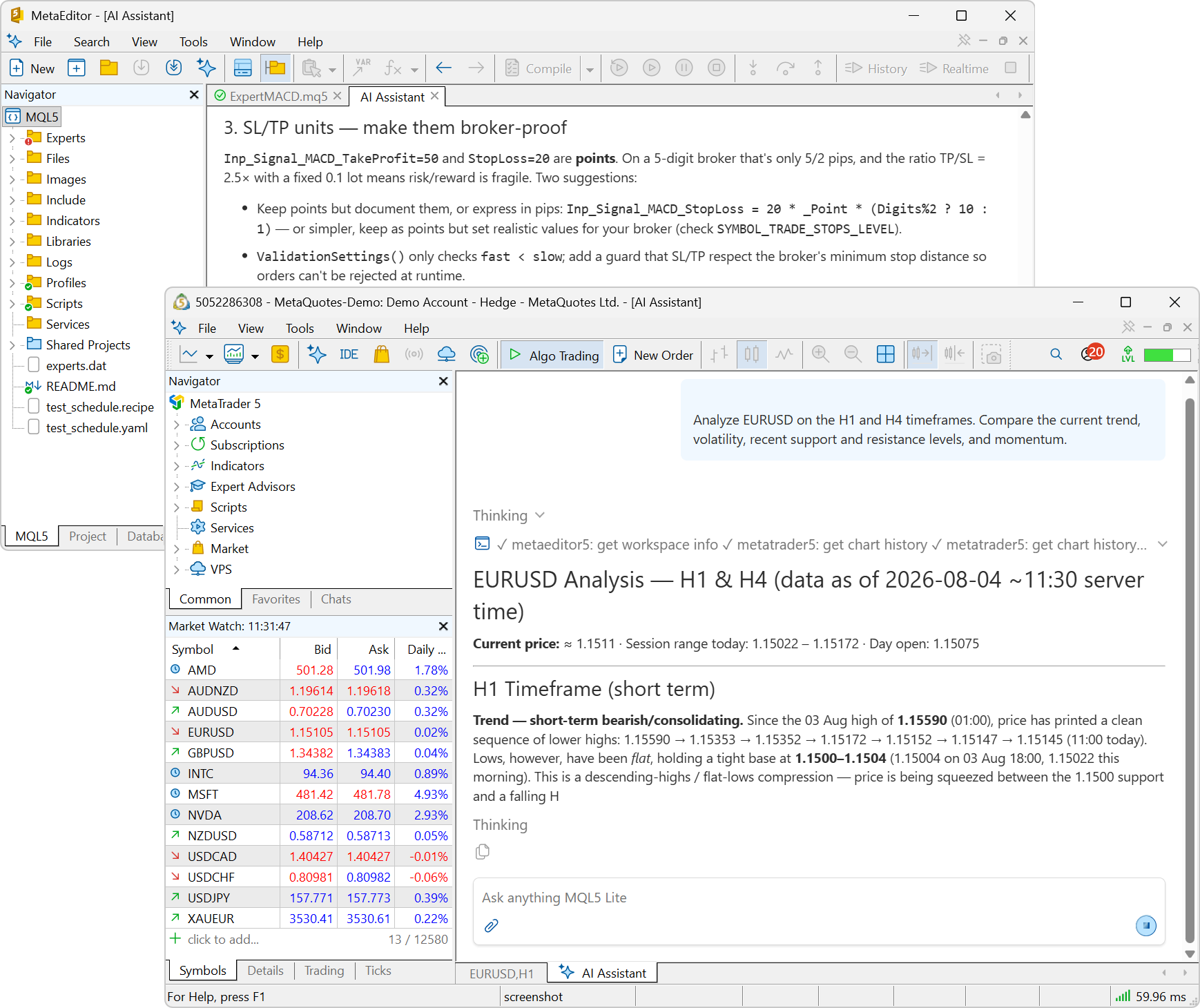
Task: Close the MetaTrader Navigator panel
Action: [443, 381]
